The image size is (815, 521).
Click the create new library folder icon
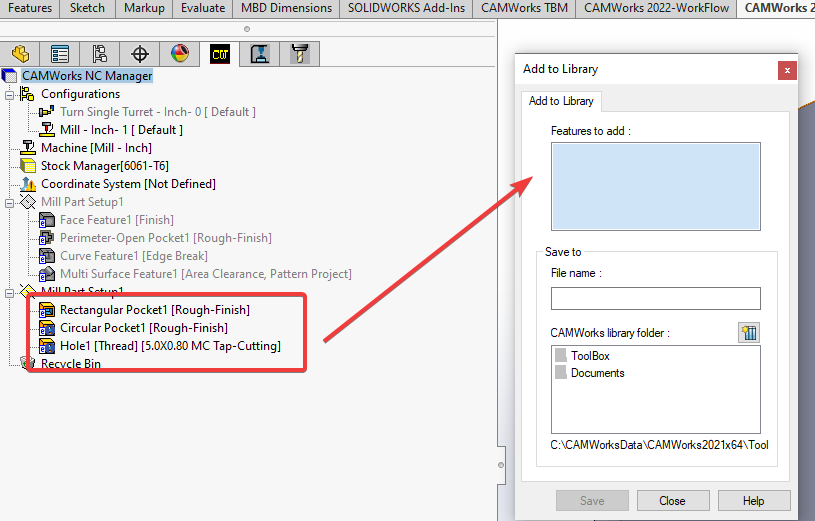(x=749, y=333)
